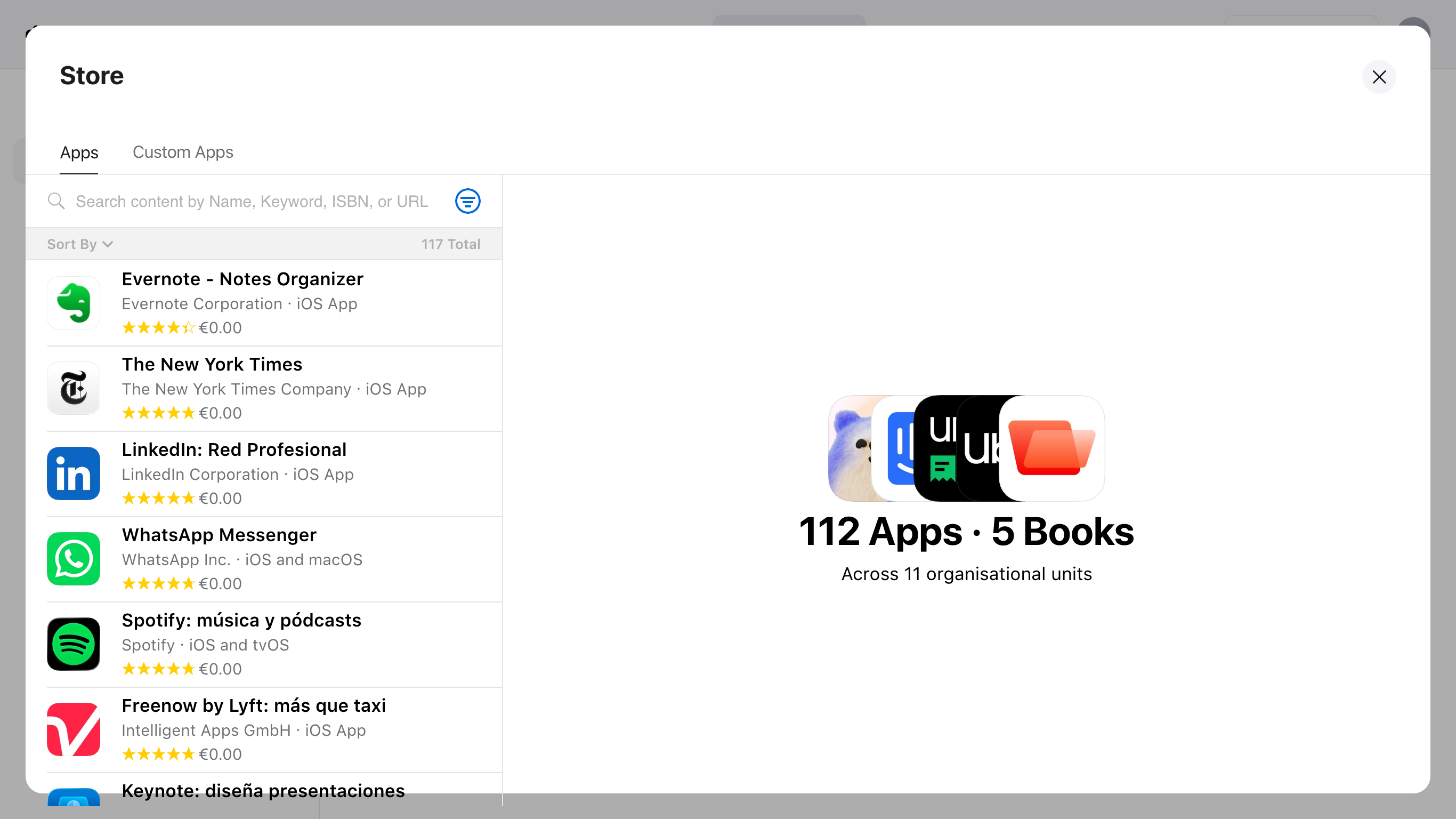Click WhatsApp Inc. · iOS and macOS subtitle
Image resolution: width=1456 pixels, height=819 pixels.
tap(242, 560)
